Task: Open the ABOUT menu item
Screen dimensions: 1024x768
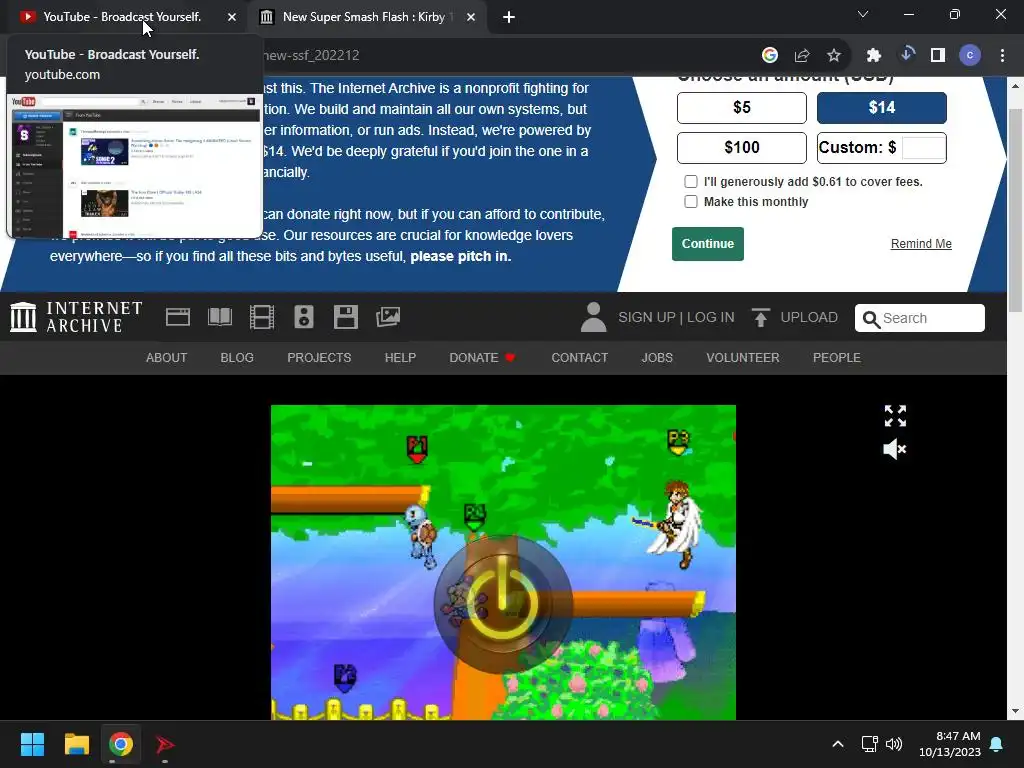Action: tap(167, 358)
